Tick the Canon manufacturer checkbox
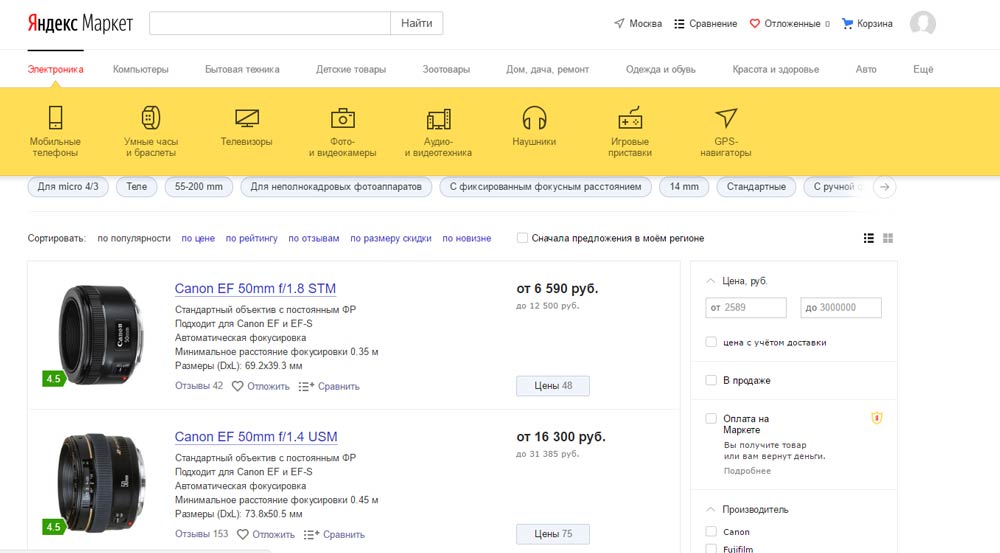 click(x=711, y=532)
